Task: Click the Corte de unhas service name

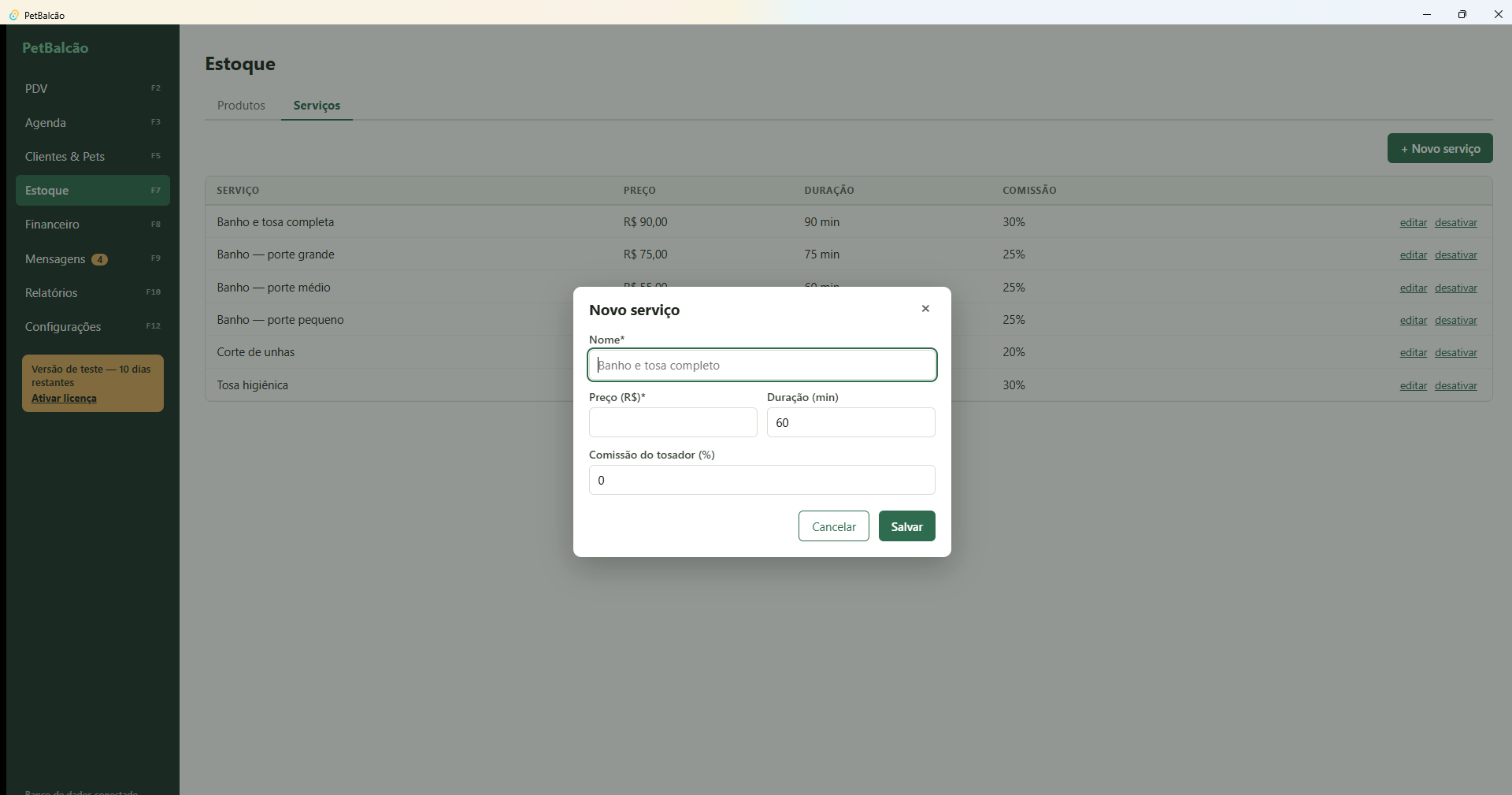Action: 256,352
